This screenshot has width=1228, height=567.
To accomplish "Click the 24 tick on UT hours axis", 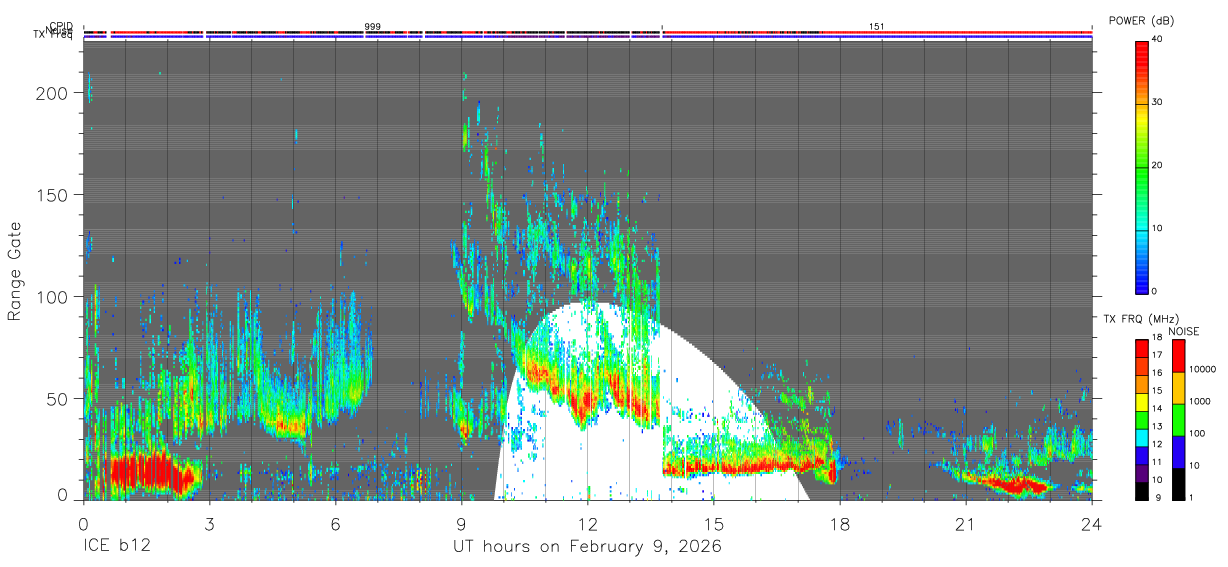I will tap(1092, 524).
